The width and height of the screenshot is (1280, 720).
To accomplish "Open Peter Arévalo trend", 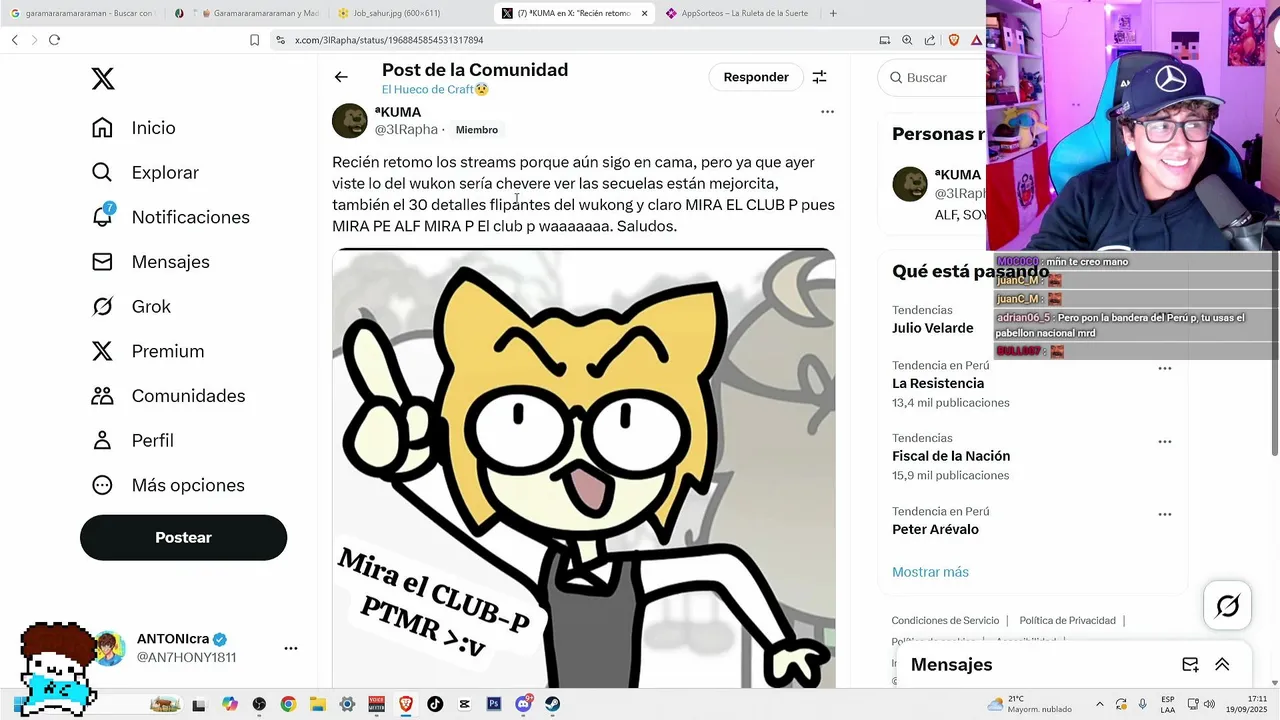I will [x=935, y=529].
